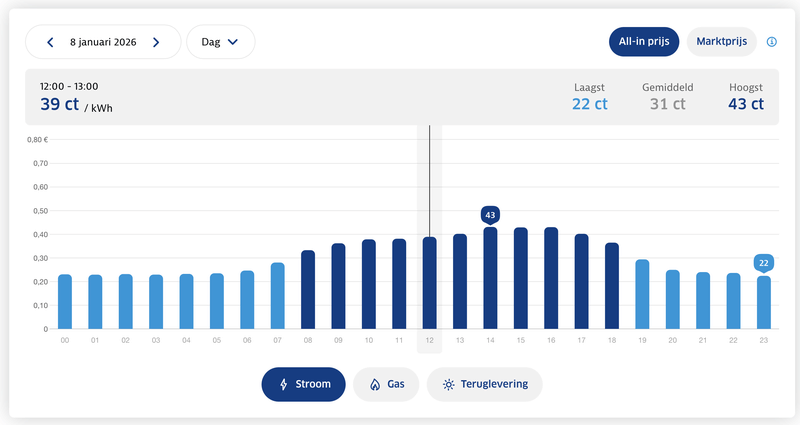Select the bar for hour 00
Screen dimensions: 800x425
(65, 302)
